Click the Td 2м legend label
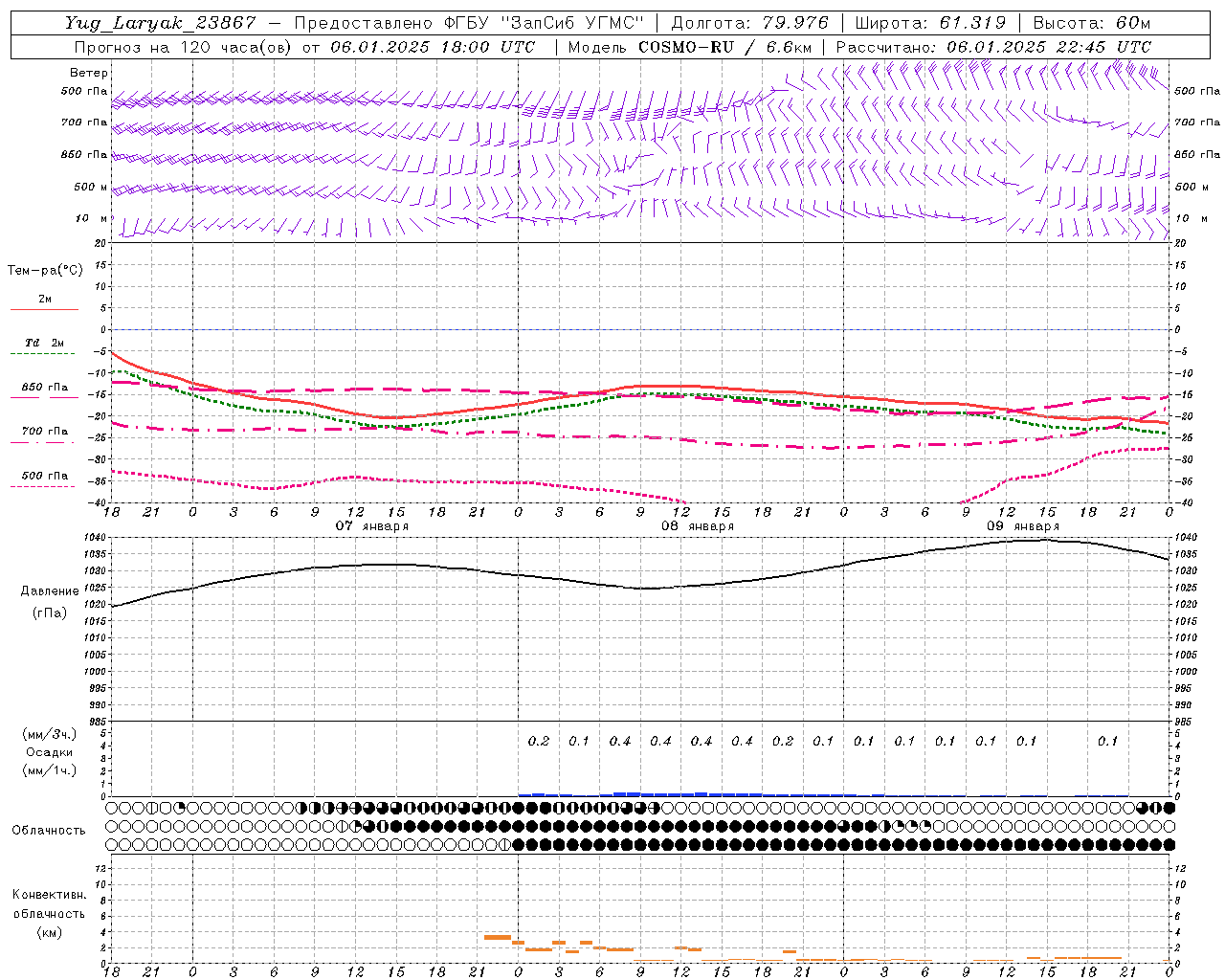This screenshot has width=1225, height=980. coord(45,343)
